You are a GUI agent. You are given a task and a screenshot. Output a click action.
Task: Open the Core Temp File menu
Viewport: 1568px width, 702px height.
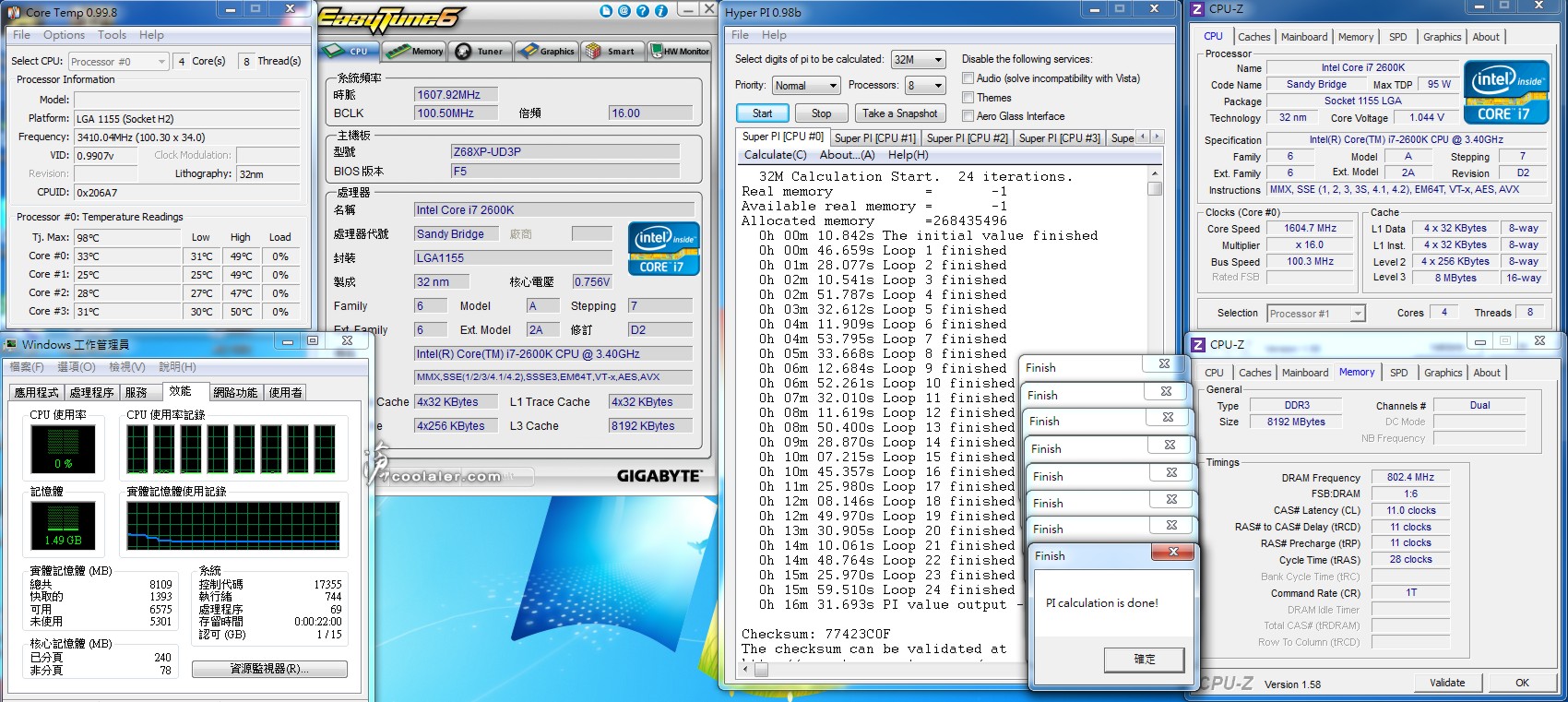pos(21,35)
